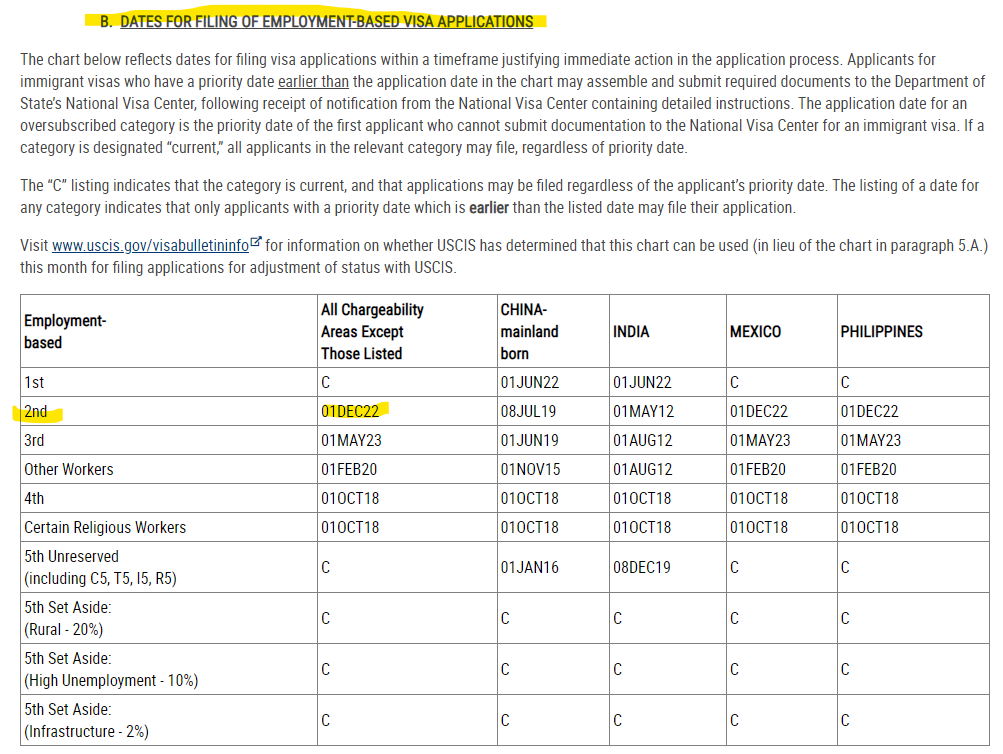Click "5th Set Aside: (Rural - 20%)" label

[68, 618]
